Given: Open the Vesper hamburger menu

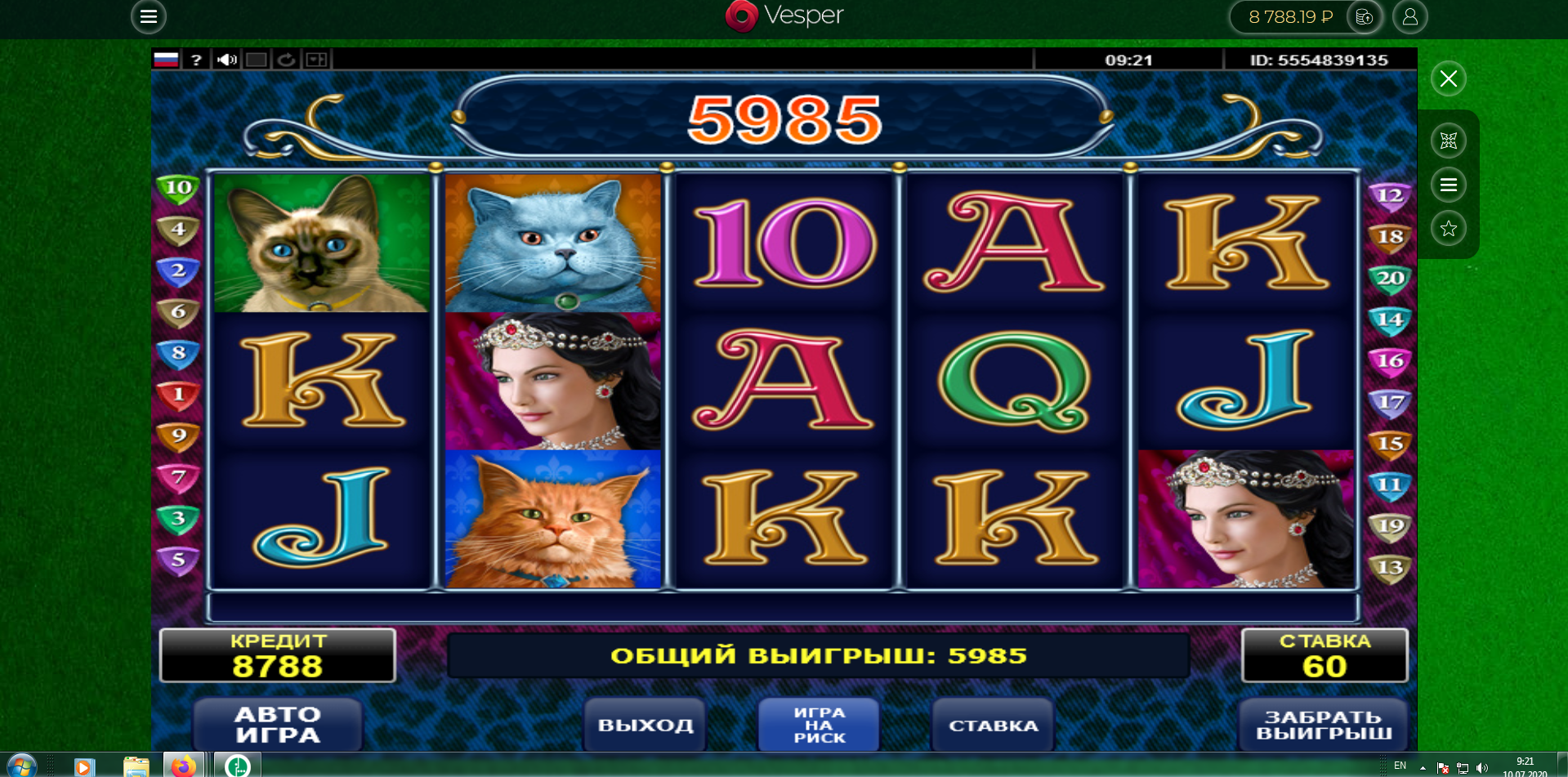Looking at the screenshot, I should [148, 16].
